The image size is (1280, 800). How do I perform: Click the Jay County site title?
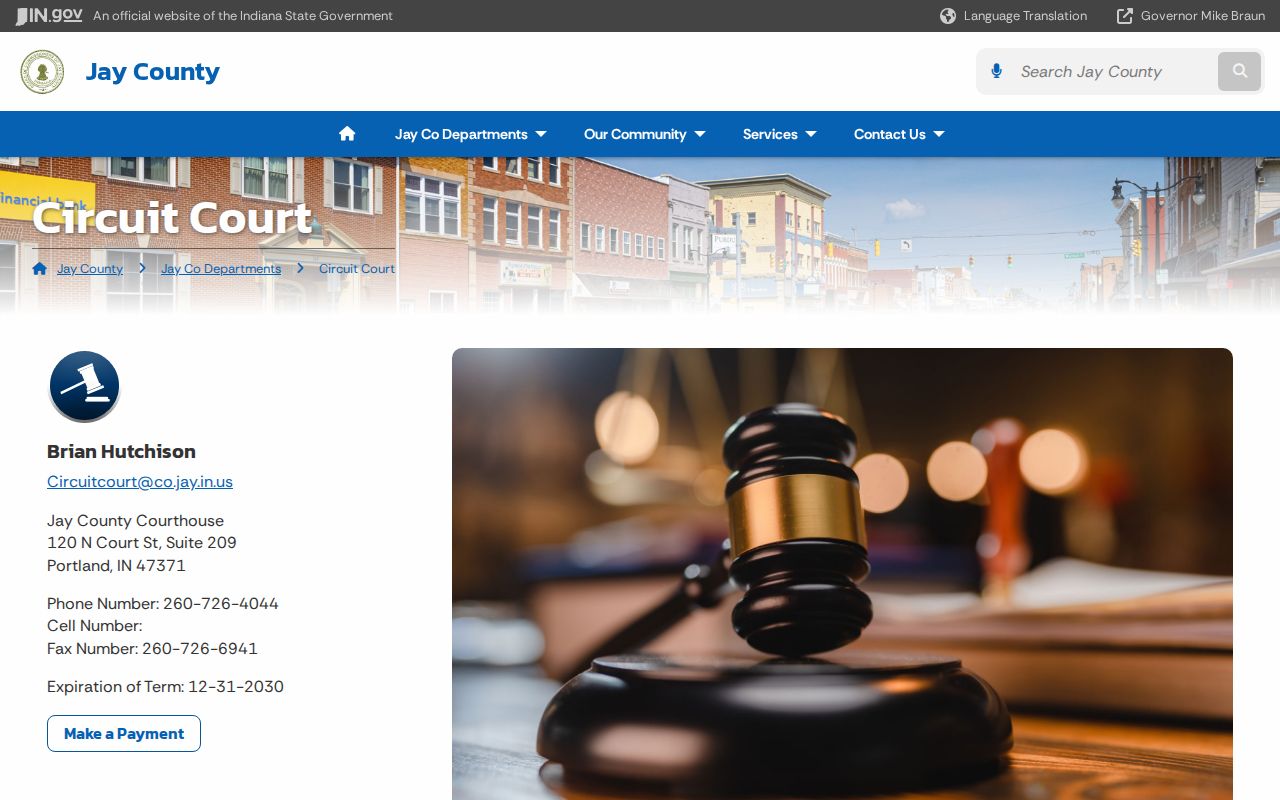(x=152, y=72)
